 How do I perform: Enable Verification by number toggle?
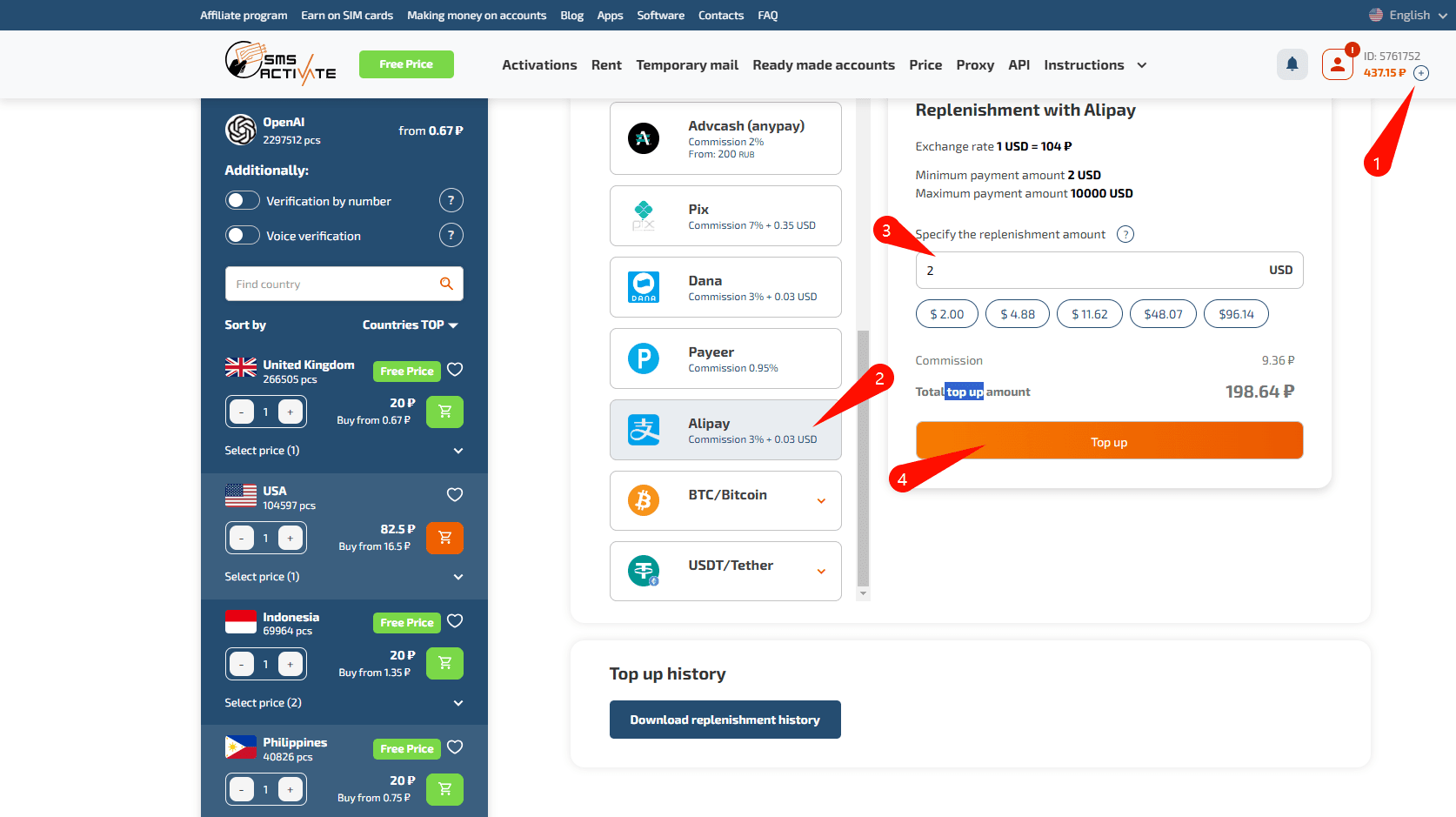tap(243, 201)
